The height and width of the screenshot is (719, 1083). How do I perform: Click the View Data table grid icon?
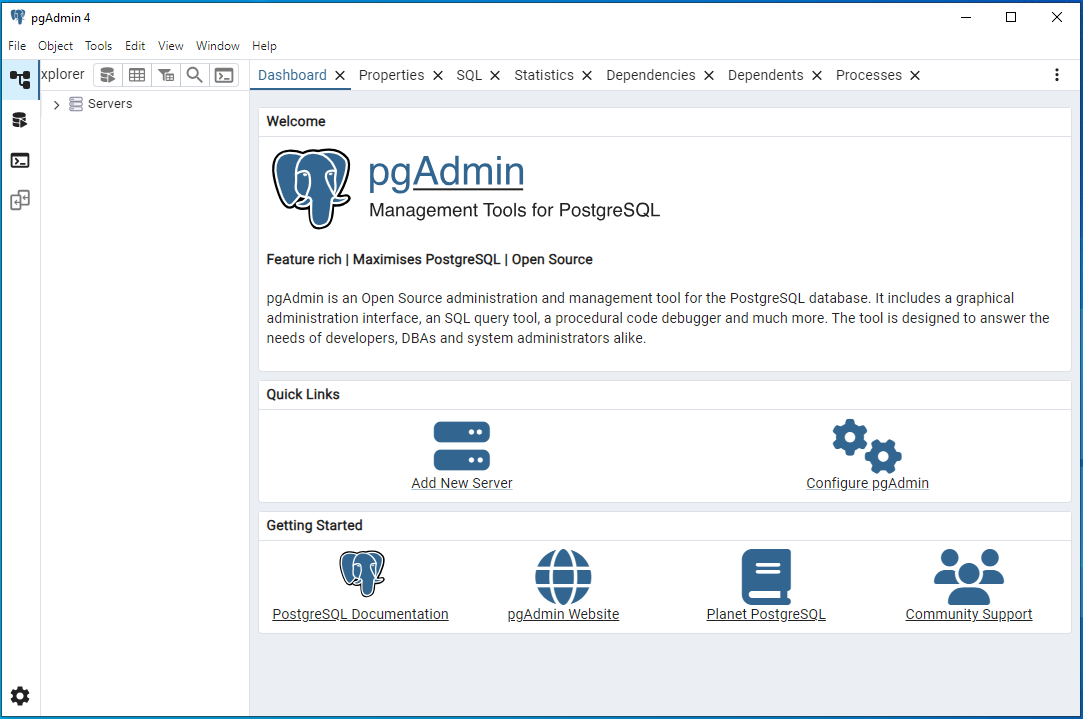point(137,75)
